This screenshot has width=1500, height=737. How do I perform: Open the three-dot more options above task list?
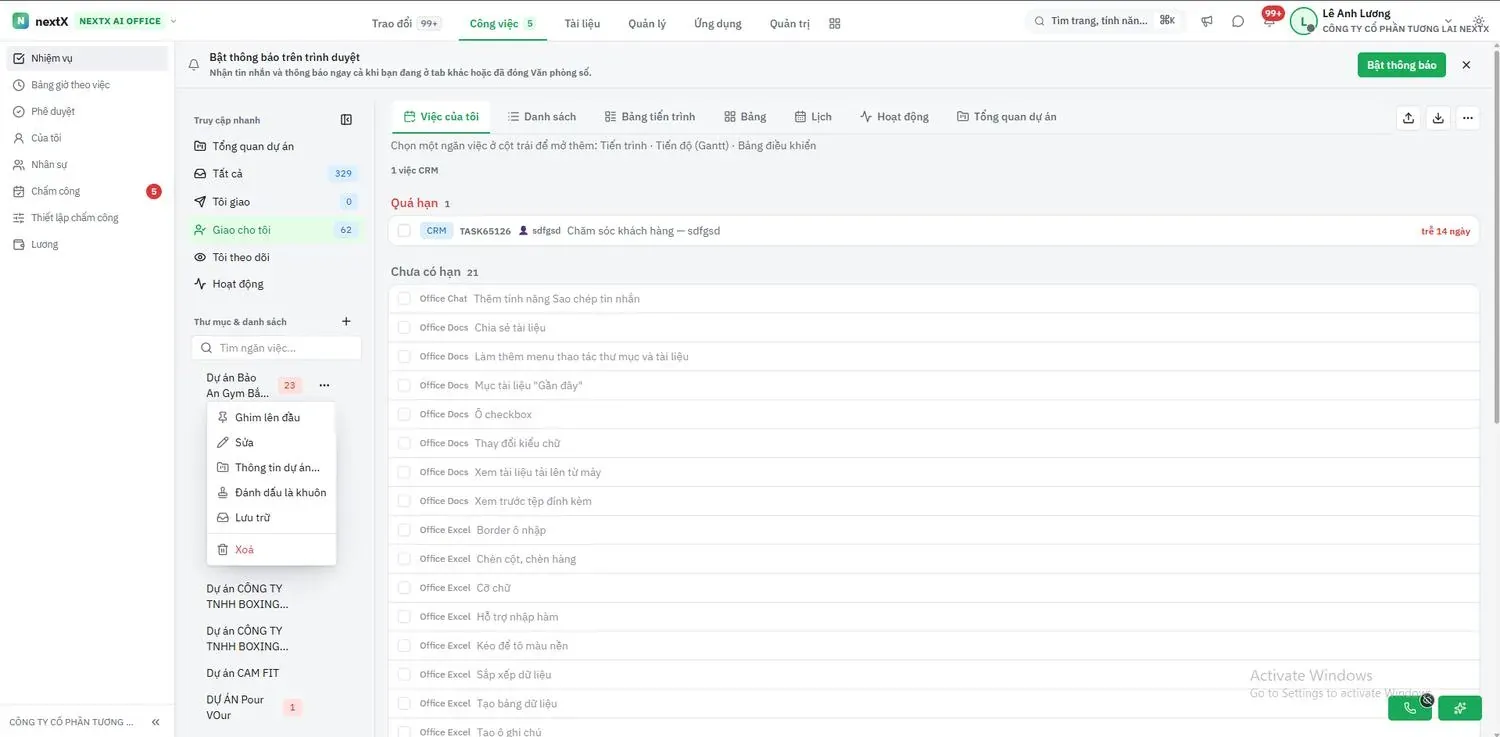coord(1467,118)
